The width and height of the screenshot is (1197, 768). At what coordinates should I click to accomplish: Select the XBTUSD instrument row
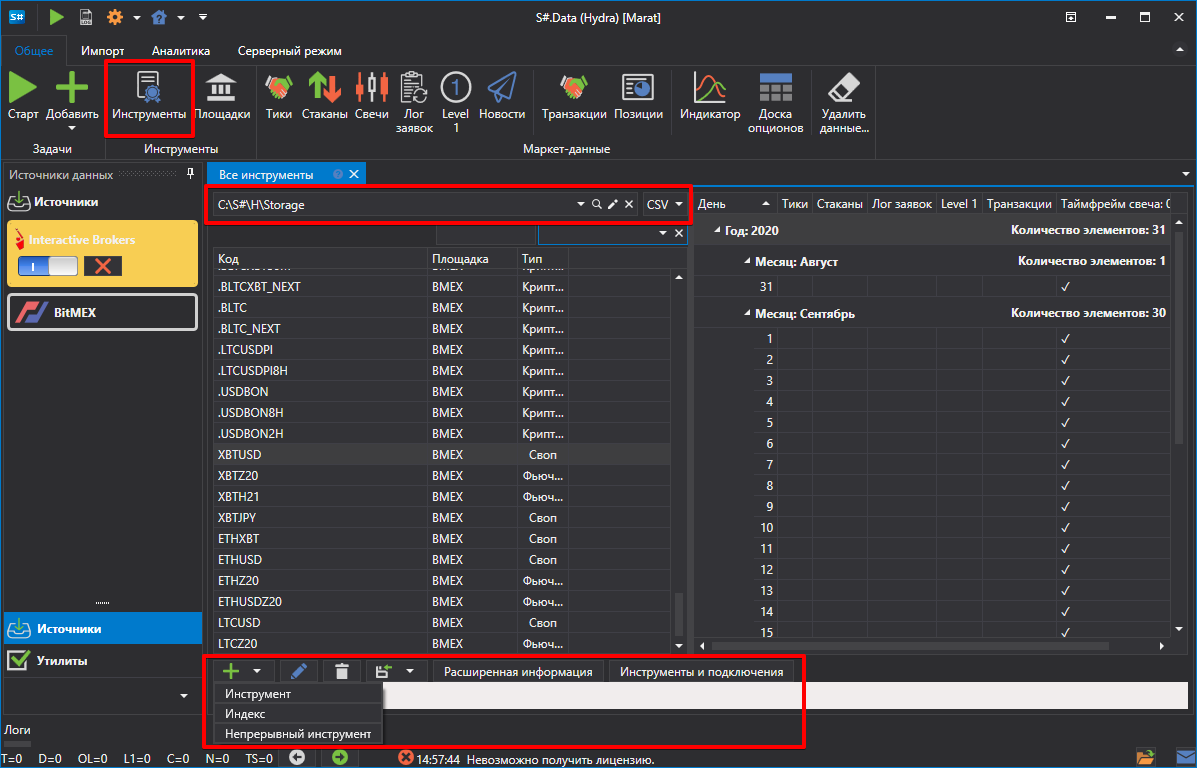tap(442, 454)
